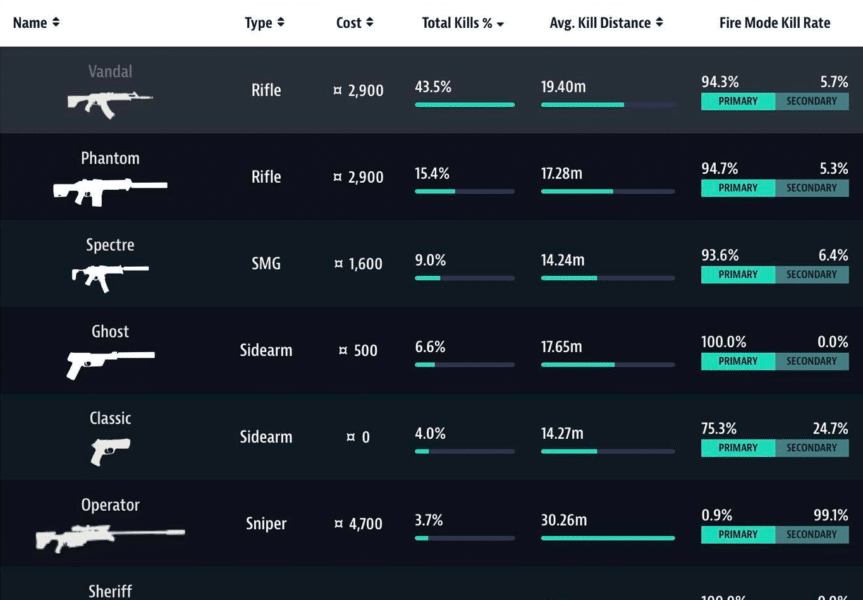Open the Ghost weapon name link

click(x=110, y=332)
